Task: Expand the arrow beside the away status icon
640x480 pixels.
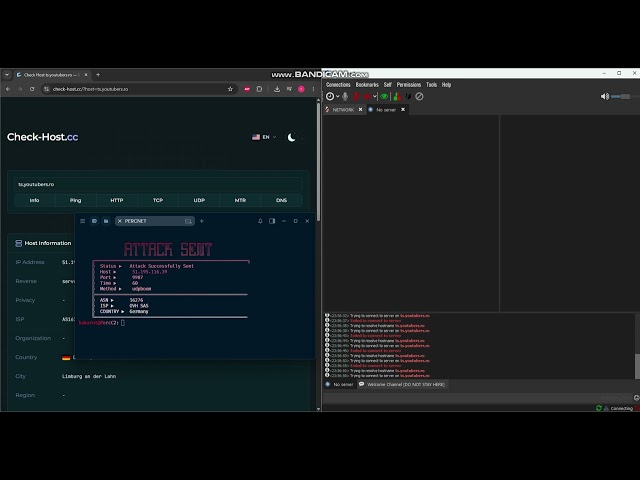Action: point(338,97)
